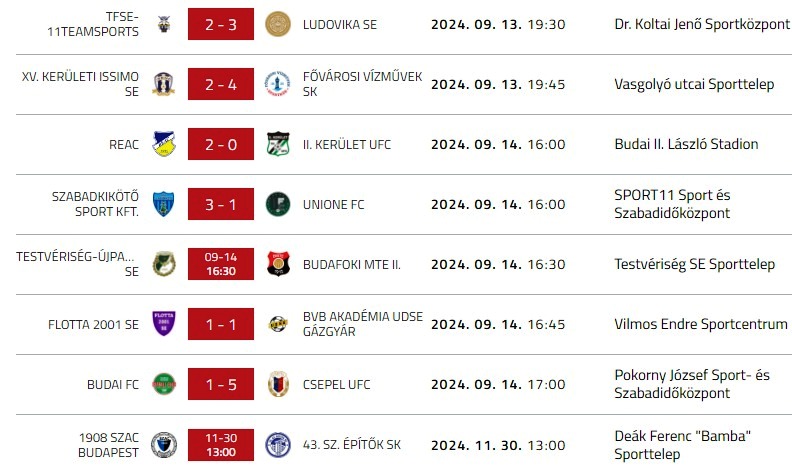Open the REAC club crest
792x468 pixels.
(164, 145)
